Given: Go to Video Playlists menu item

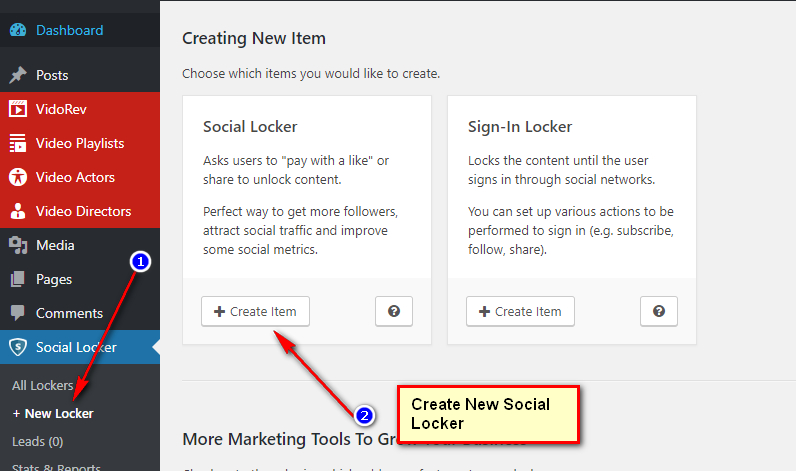Looking at the screenshot, I should pos(80,143).
